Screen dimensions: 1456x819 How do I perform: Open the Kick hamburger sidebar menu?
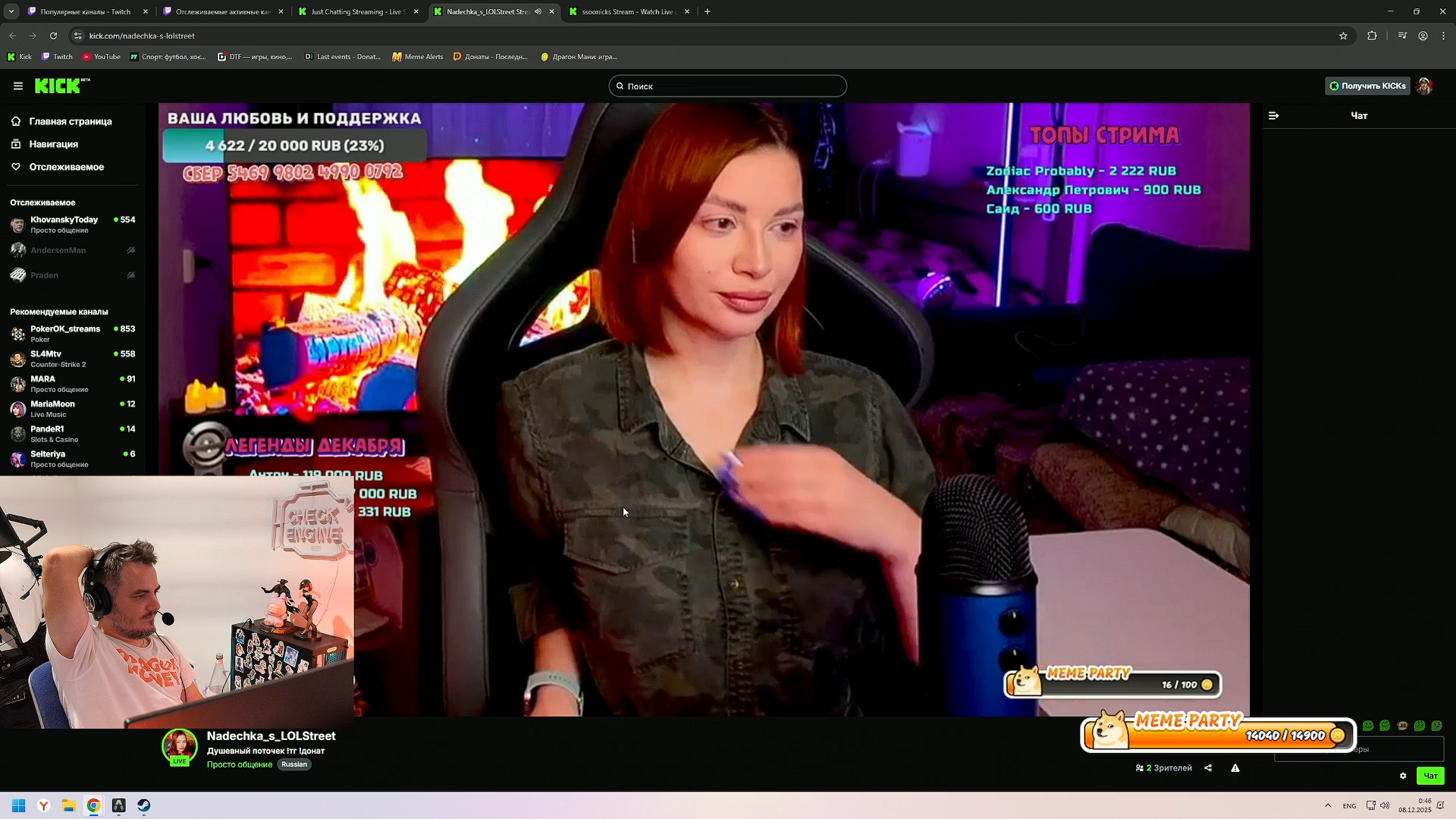[x=18, y=86]
